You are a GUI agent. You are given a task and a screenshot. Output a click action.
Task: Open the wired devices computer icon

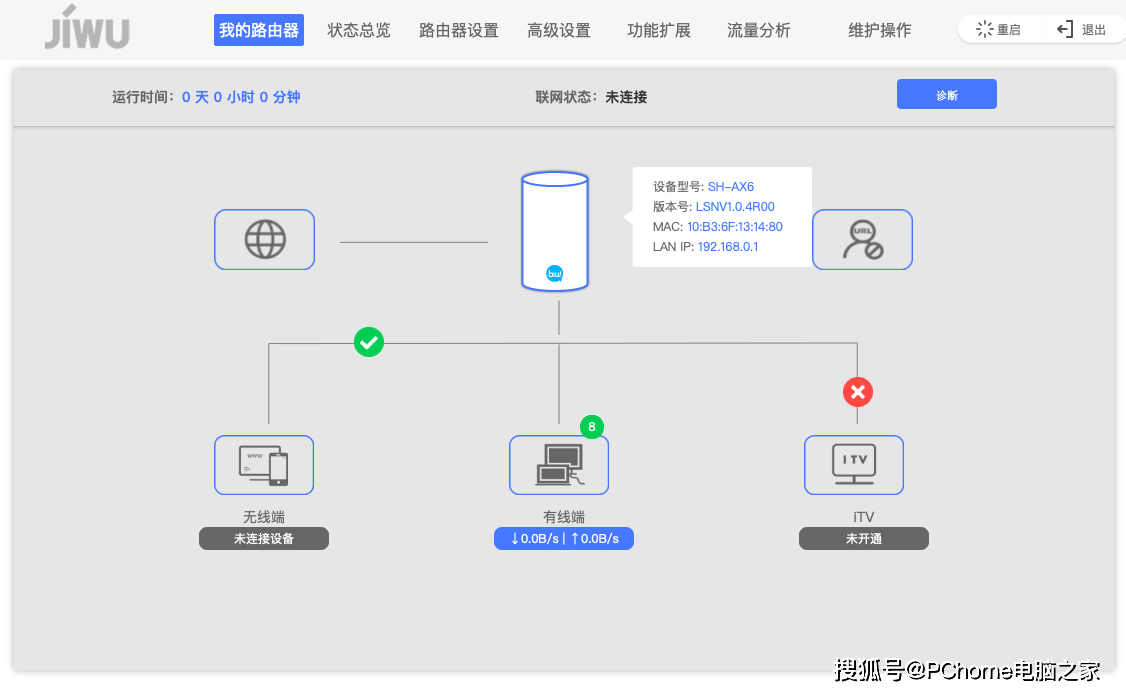click(558, 465)
